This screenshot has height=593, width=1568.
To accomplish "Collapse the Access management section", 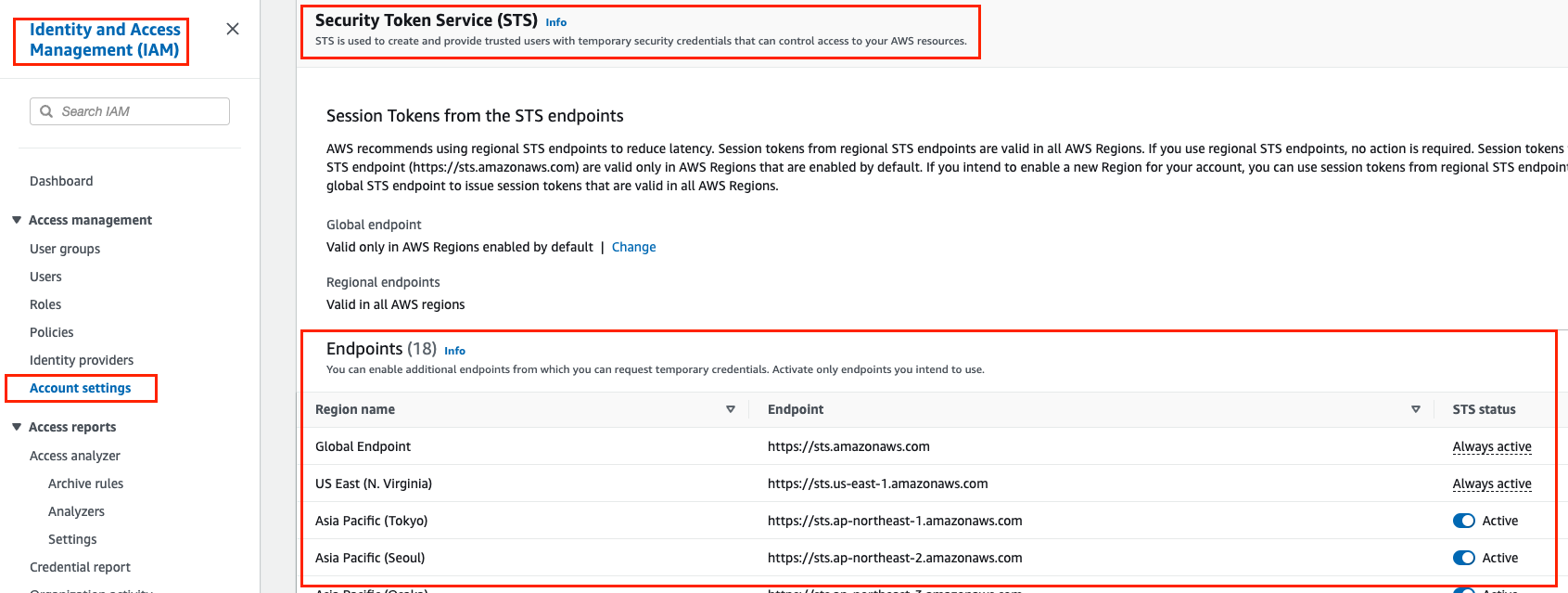I will click(17, 220).
